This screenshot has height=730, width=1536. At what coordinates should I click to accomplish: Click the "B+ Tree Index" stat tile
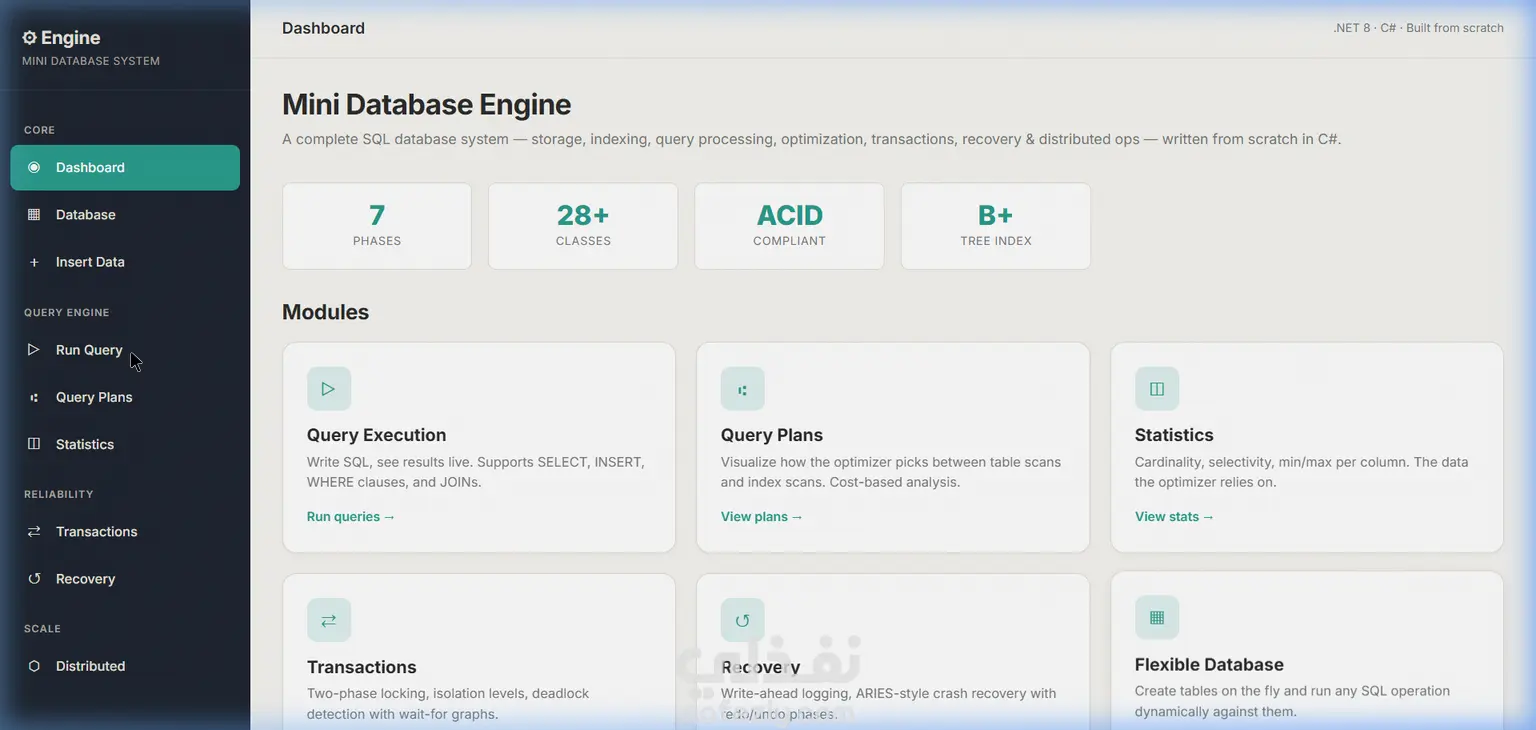[996, 226]
